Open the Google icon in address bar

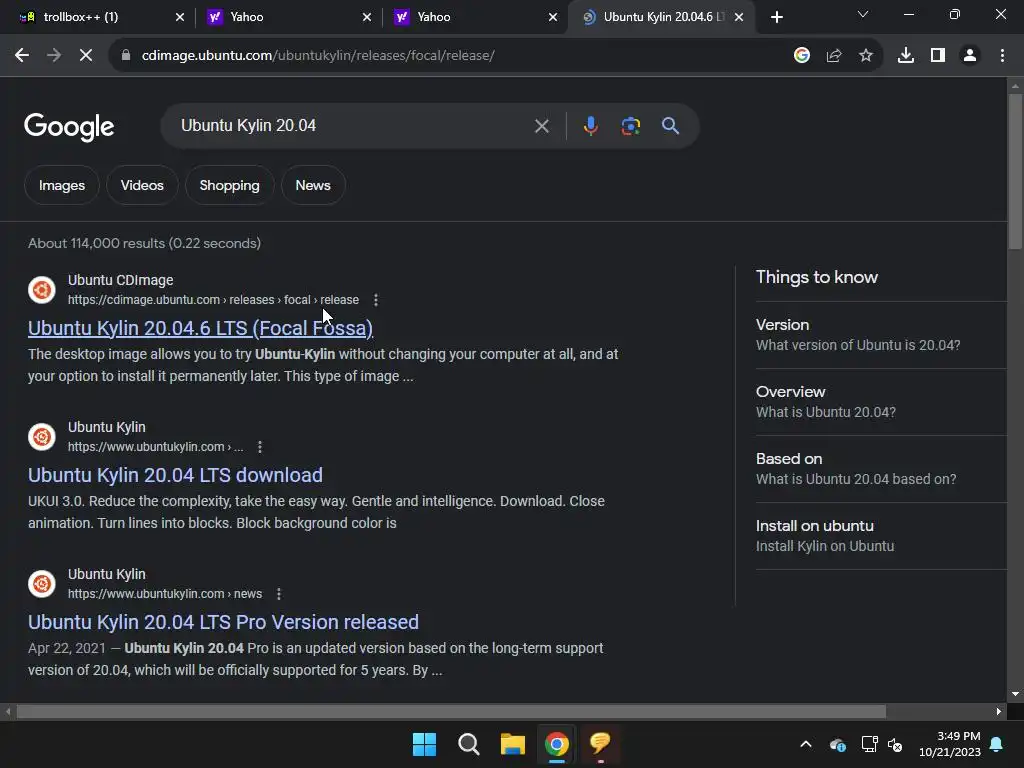(802, 56)
